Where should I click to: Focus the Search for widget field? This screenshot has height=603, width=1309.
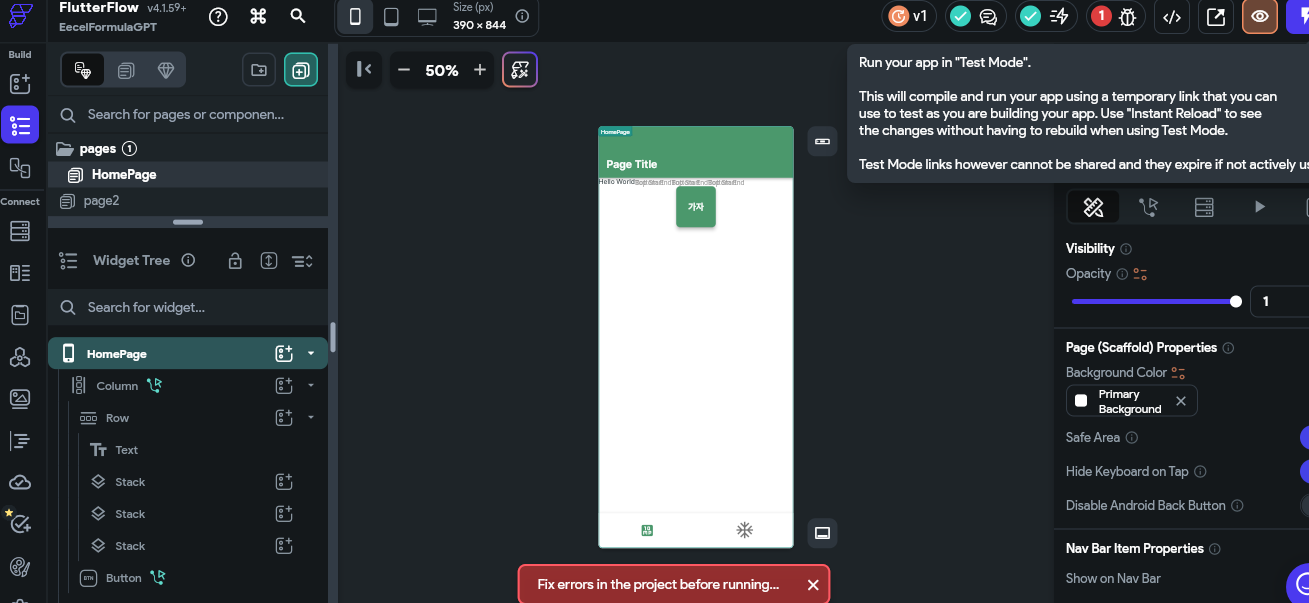(x=188, y=307)
